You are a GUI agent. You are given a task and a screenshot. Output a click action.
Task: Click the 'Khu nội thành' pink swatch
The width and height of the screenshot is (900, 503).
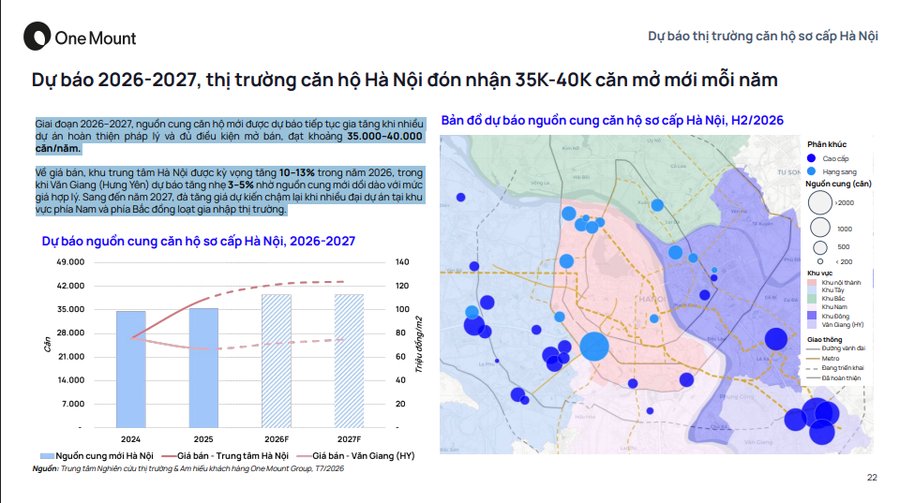coord(812,283)
